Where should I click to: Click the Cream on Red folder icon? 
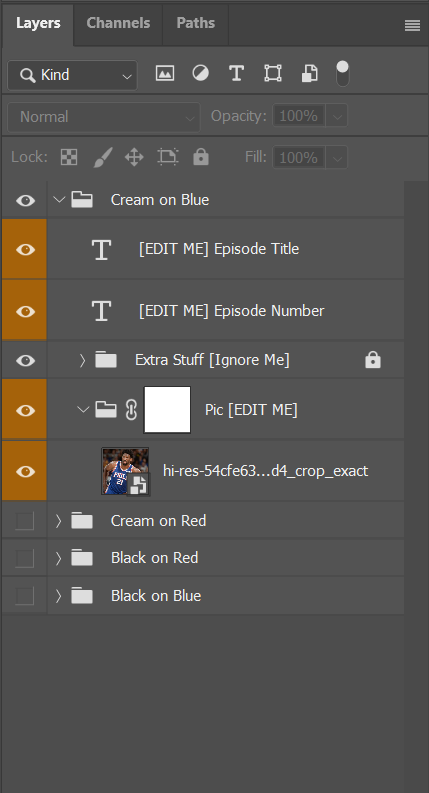[x=82, y=520]
